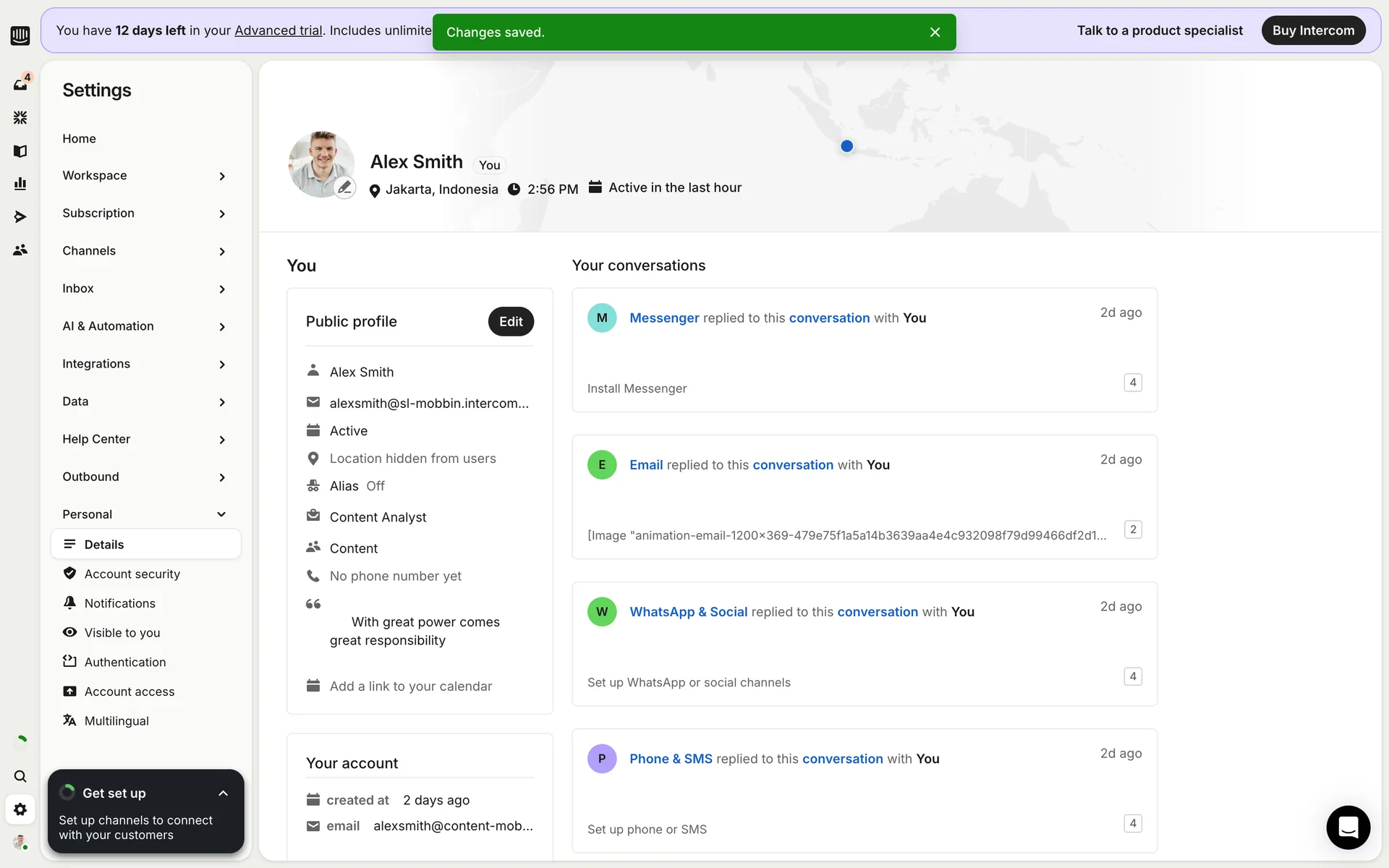Click the blue location dot on map

coord(846,146)
